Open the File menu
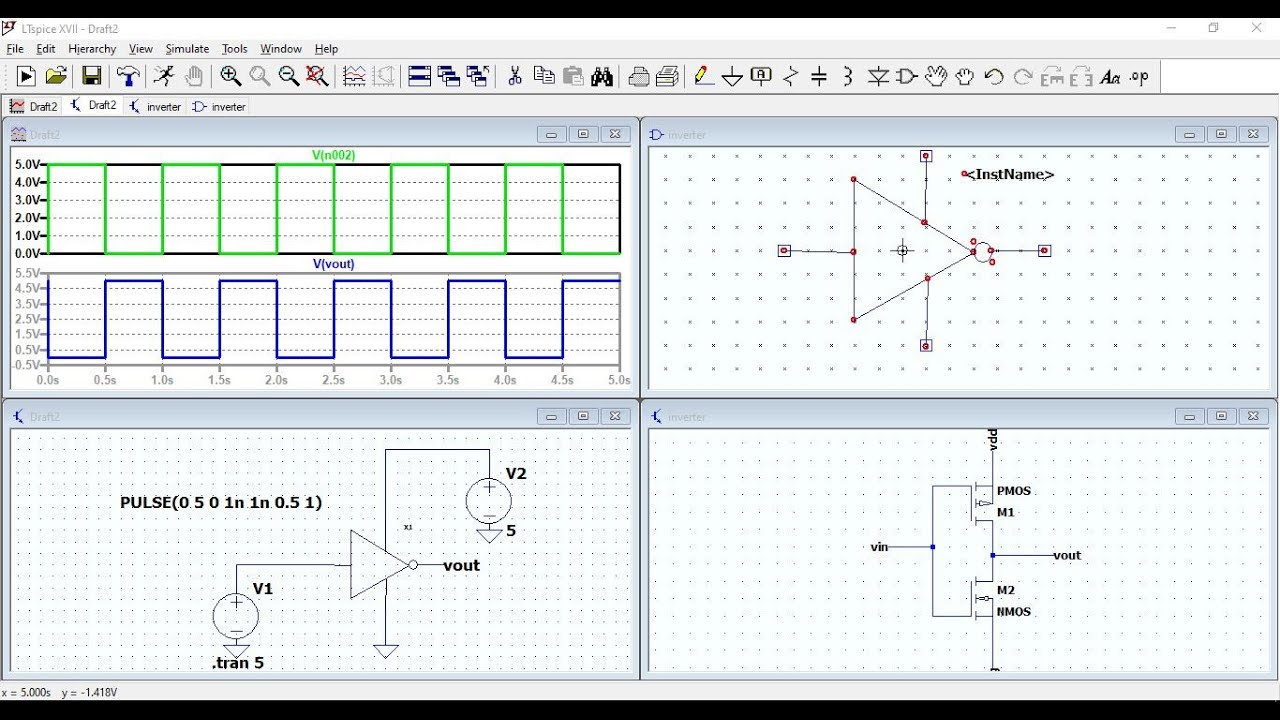The image size is (1280, 720). pyautogui.click(x=15, y=48)
